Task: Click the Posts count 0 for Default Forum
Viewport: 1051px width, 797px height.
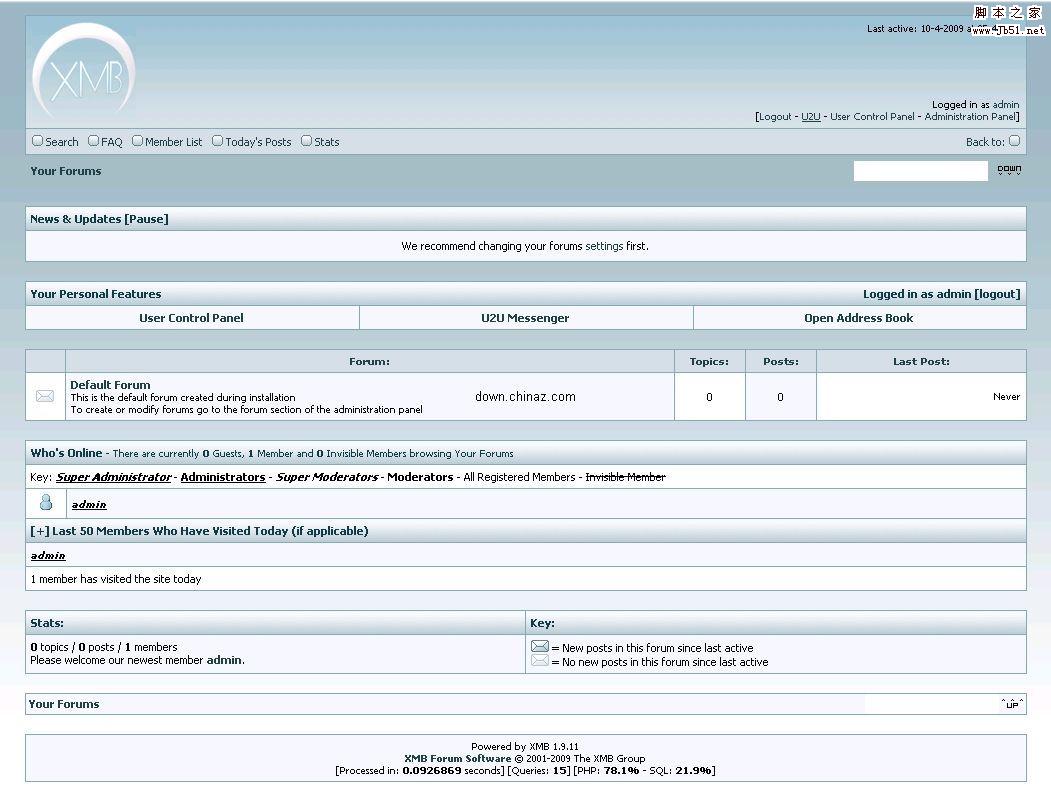Action: click(780, 397)
